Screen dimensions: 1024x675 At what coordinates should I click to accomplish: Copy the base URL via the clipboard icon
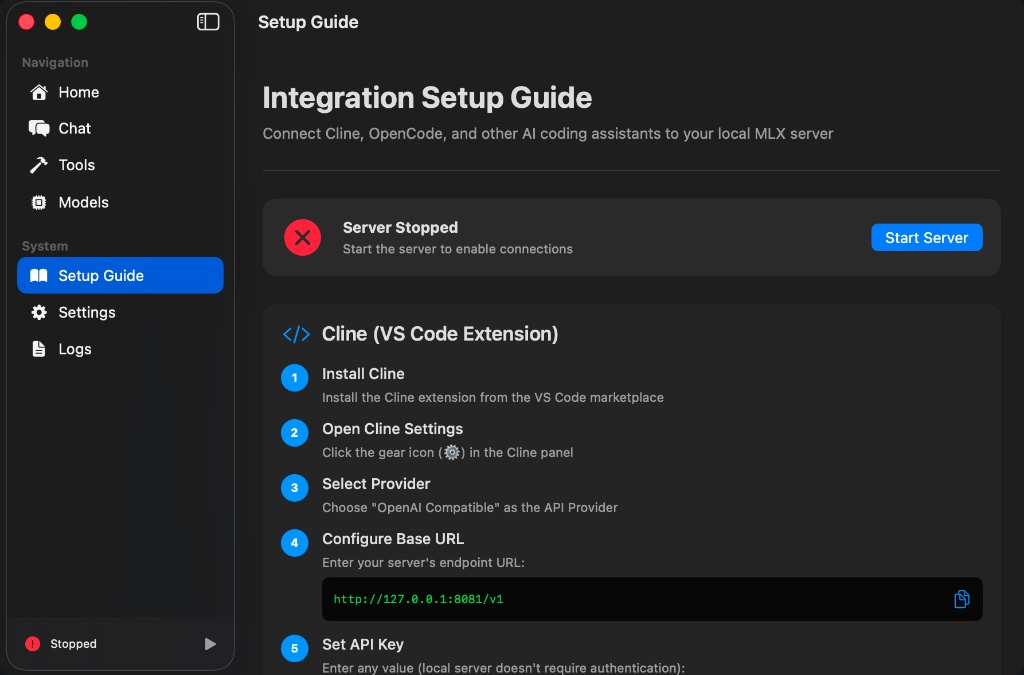pyautogui.click(x=961, y=598)
